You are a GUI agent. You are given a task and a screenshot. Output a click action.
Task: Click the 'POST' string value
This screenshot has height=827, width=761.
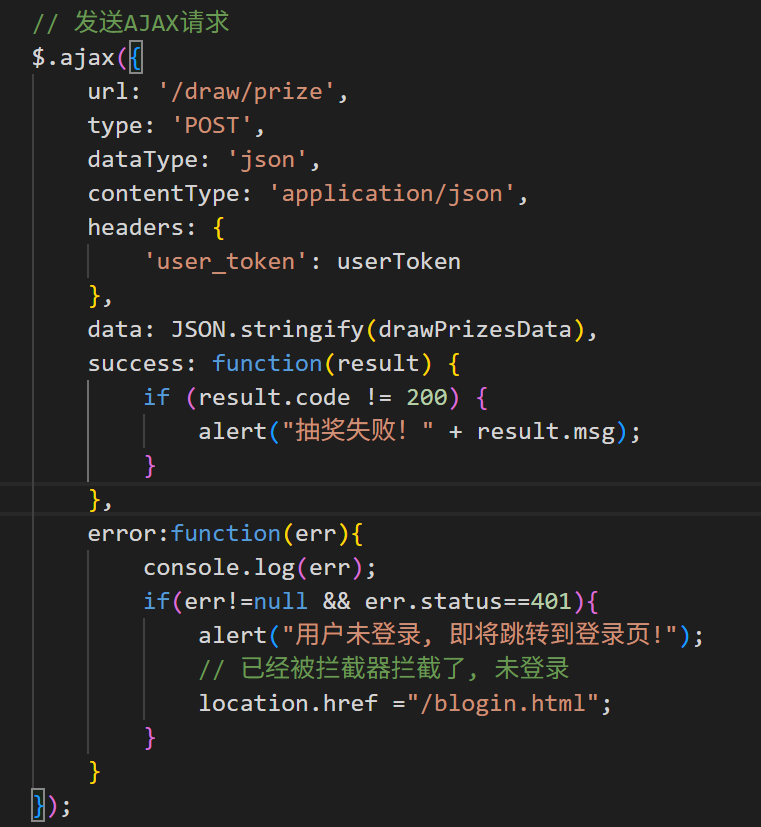click(x=211, y=126)
